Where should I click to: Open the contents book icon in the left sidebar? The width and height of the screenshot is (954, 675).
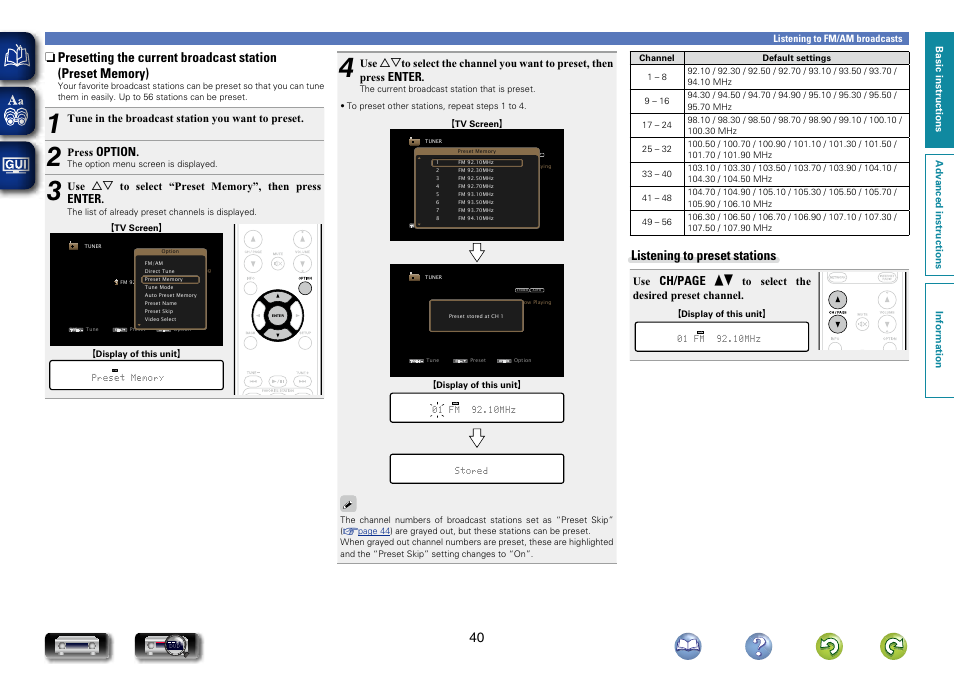(17, 56)
